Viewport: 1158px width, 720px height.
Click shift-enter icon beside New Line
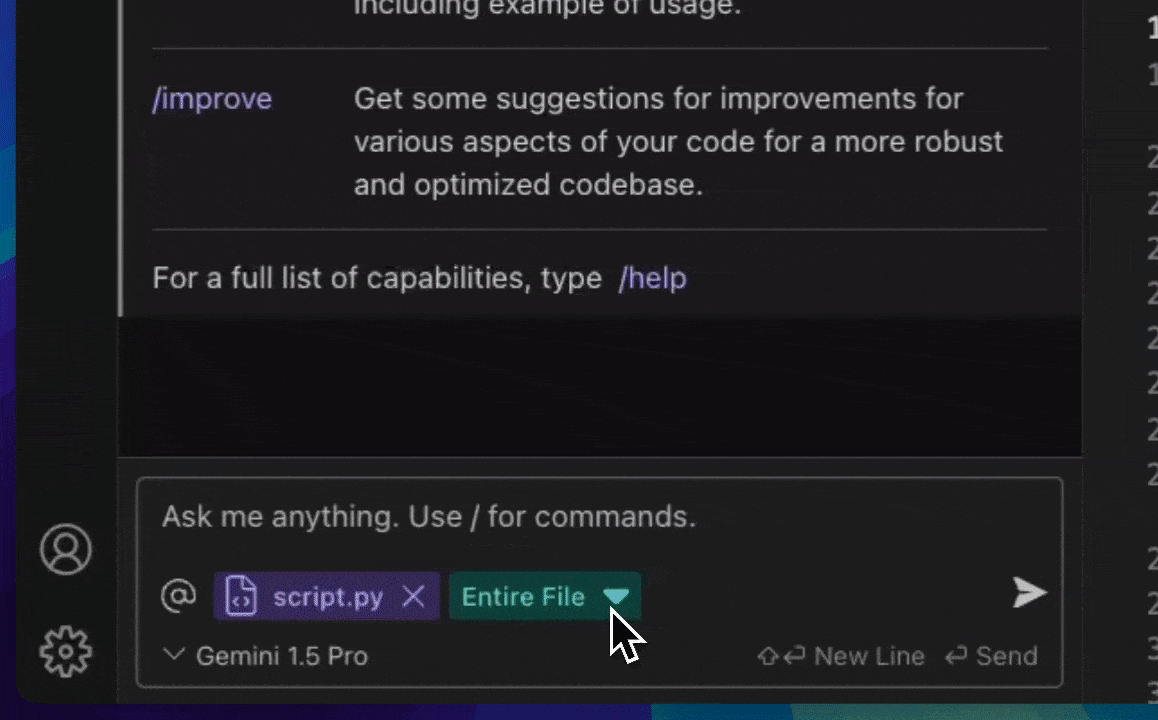781,656
